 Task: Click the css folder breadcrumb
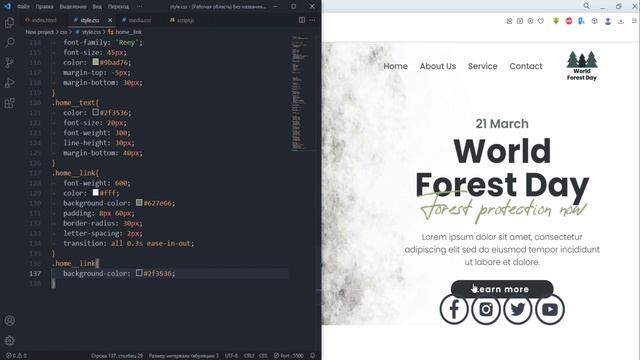click(64, 32)
